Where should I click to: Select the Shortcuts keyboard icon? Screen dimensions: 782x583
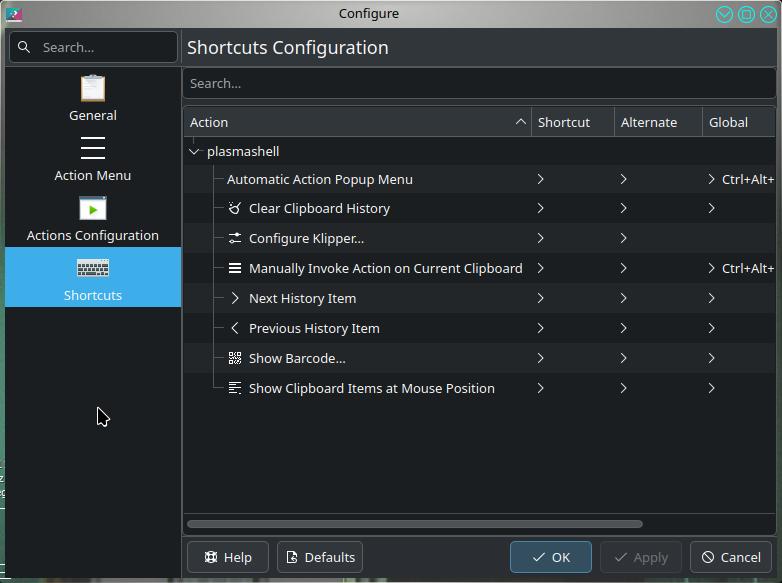pyautogui.click(x=93, y=268)
